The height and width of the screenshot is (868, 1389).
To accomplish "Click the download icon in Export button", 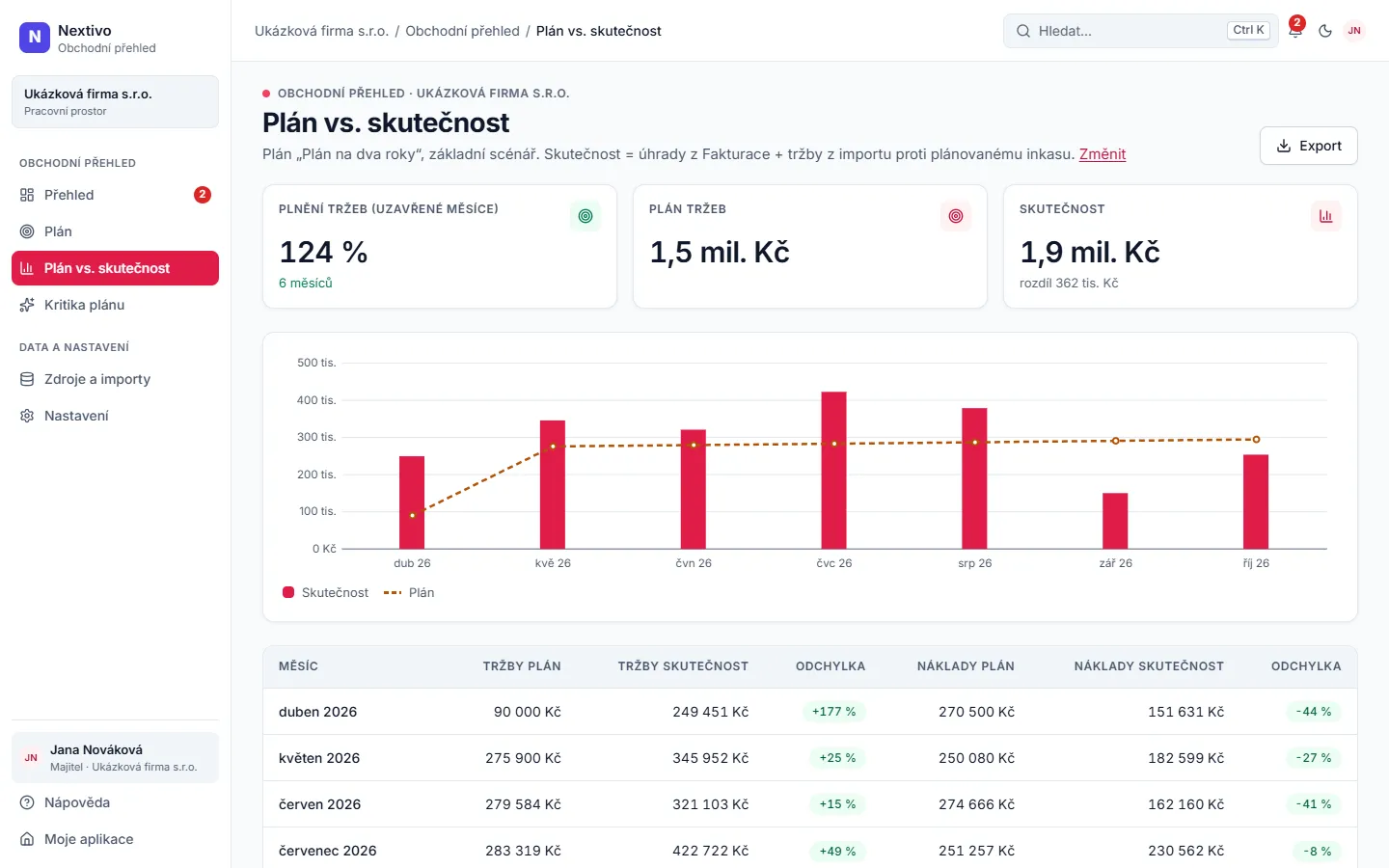I will 1284,146.
